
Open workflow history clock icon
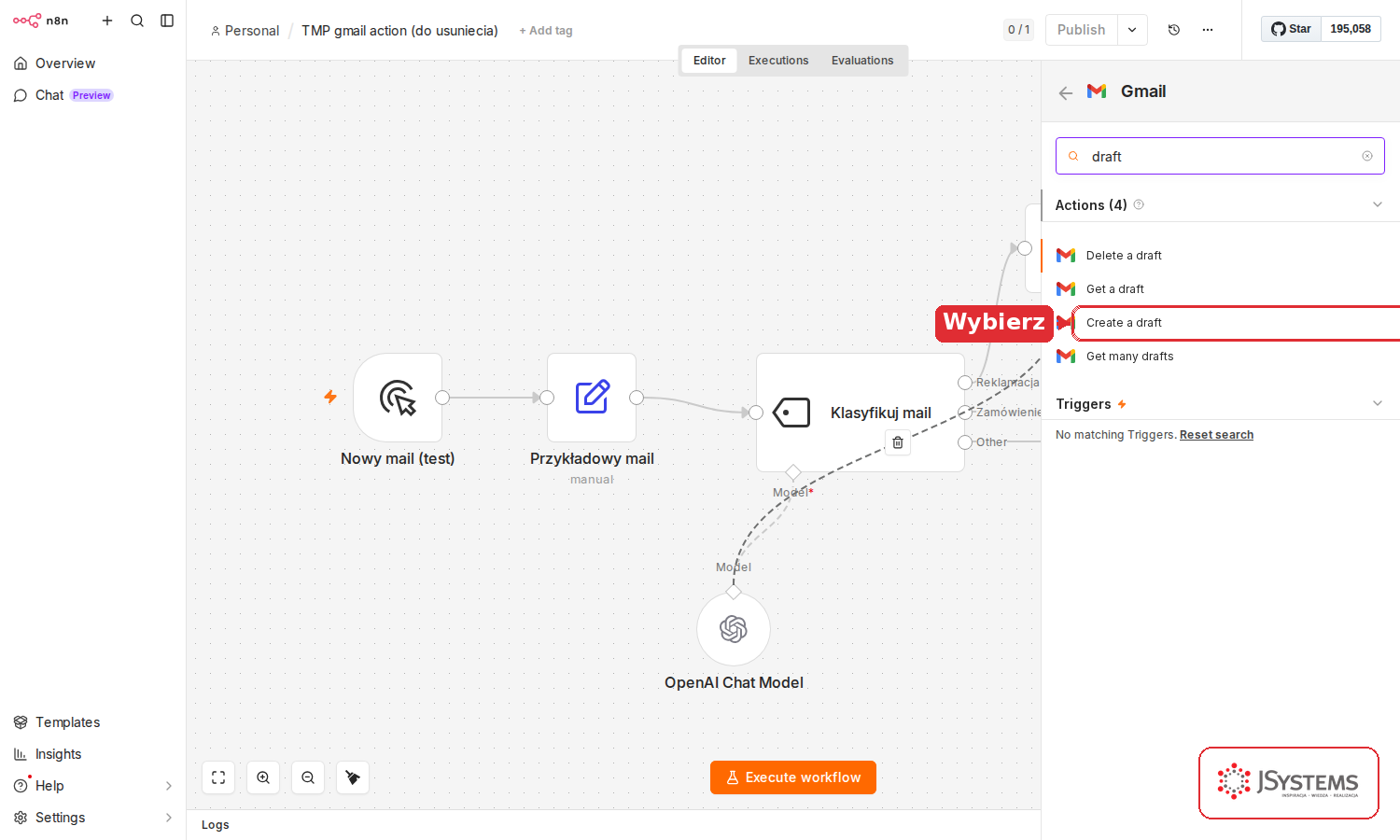click(x=1174, y=30)
